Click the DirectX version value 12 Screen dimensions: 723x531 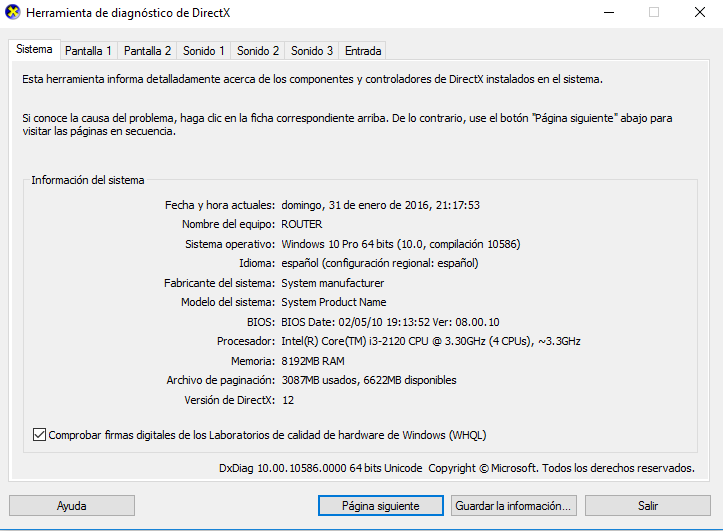click(x=288, y=400)
